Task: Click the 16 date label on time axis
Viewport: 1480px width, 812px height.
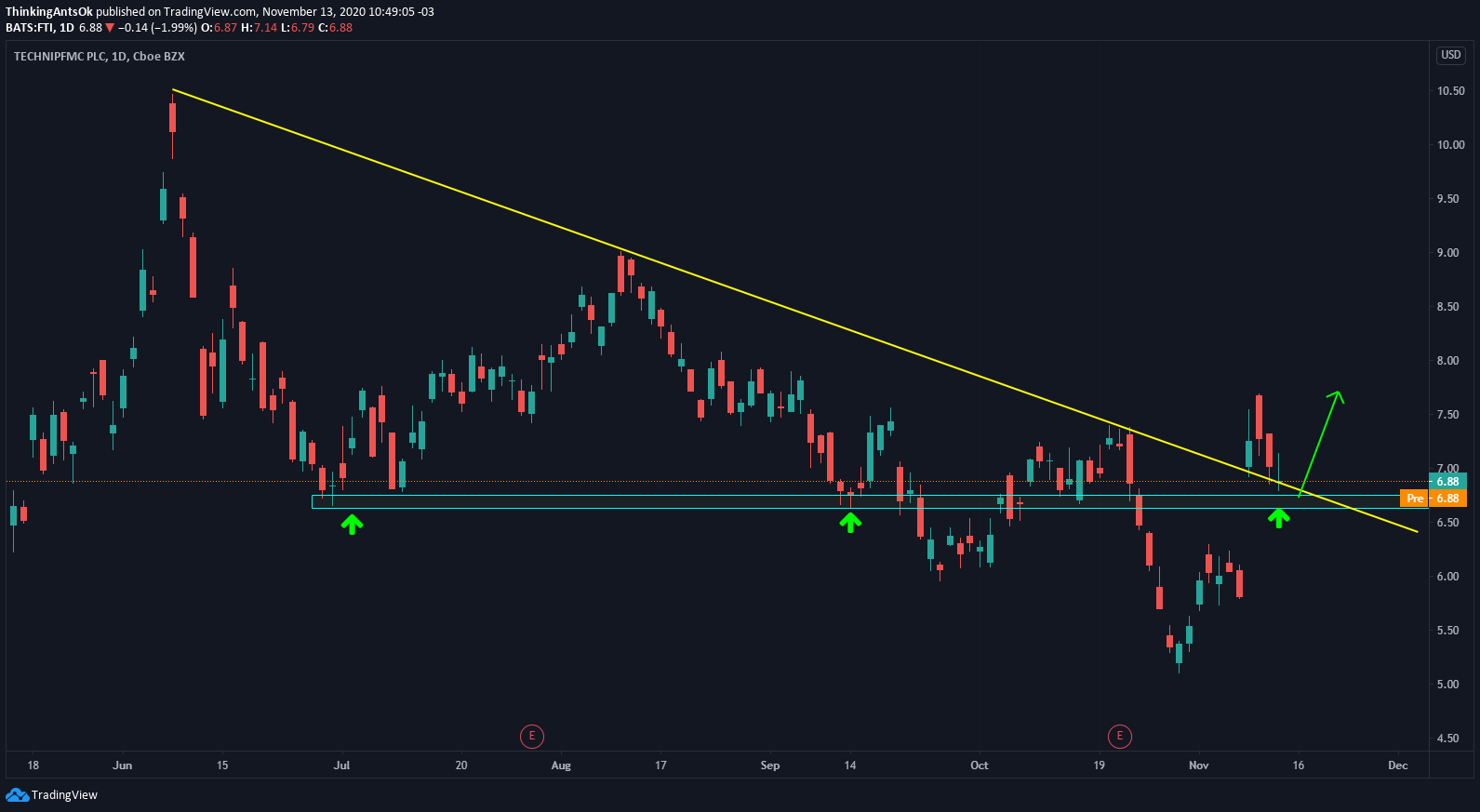Action: click(1299, 765)
